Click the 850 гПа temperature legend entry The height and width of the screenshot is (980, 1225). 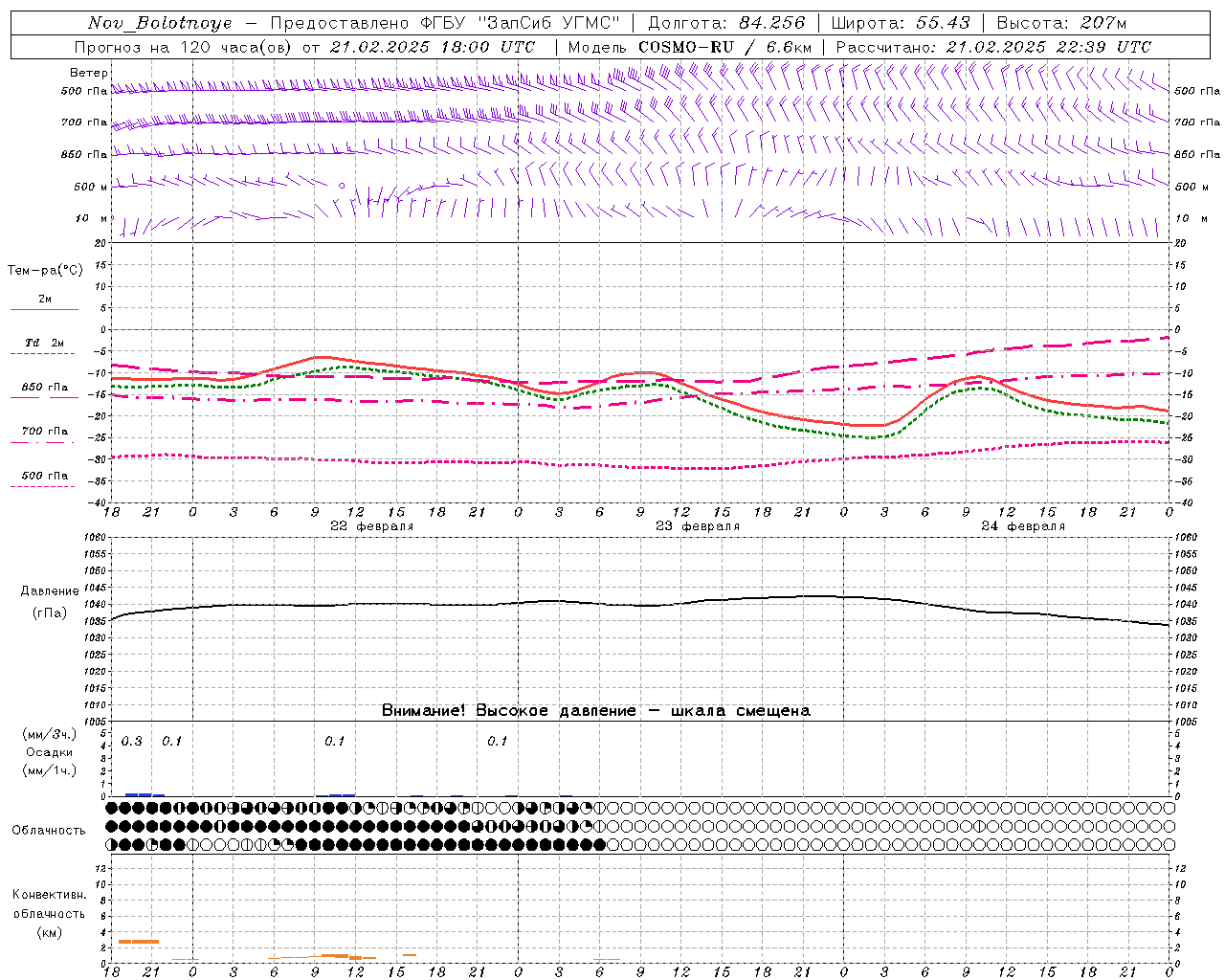pyautogui.click(x=45, y=388)
